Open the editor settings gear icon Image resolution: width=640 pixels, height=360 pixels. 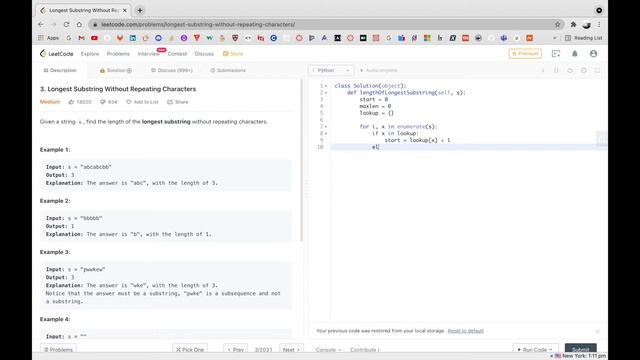point(584,71)
